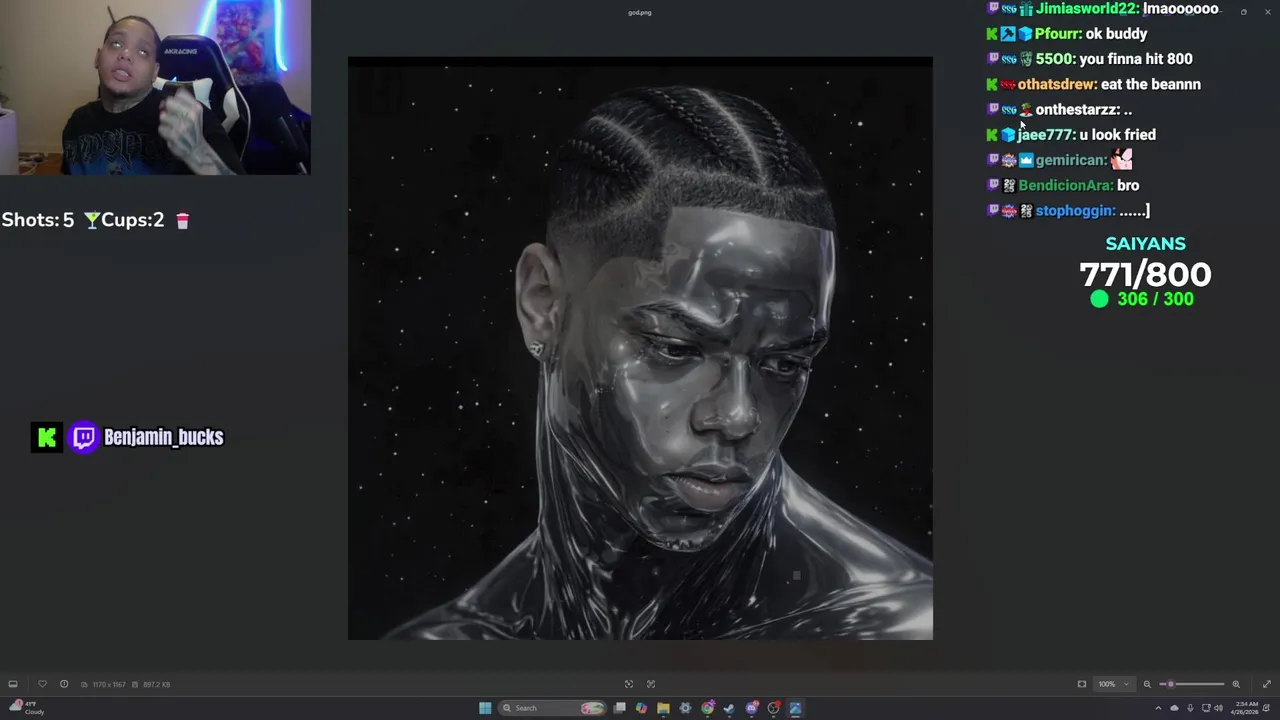
Task: Open the clock showing 2:34 AM
Action: click(1245, 708)
